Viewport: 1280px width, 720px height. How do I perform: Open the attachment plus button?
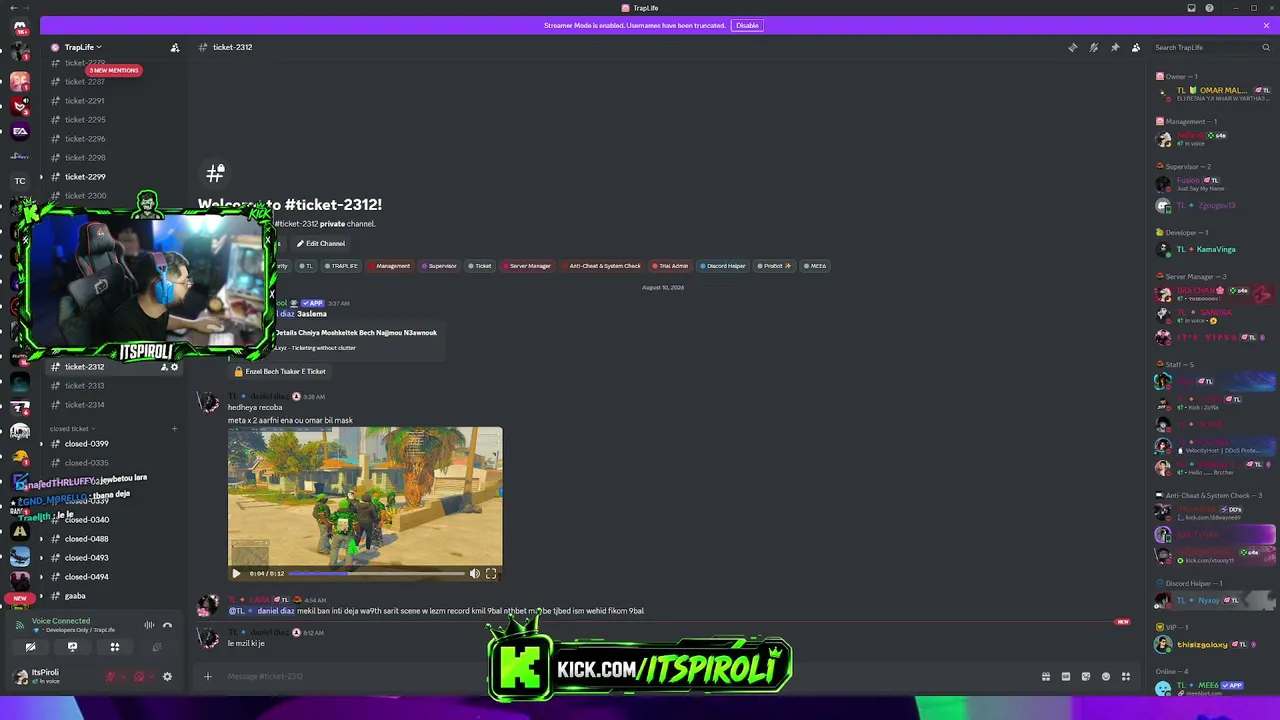(x=208, y=676)
